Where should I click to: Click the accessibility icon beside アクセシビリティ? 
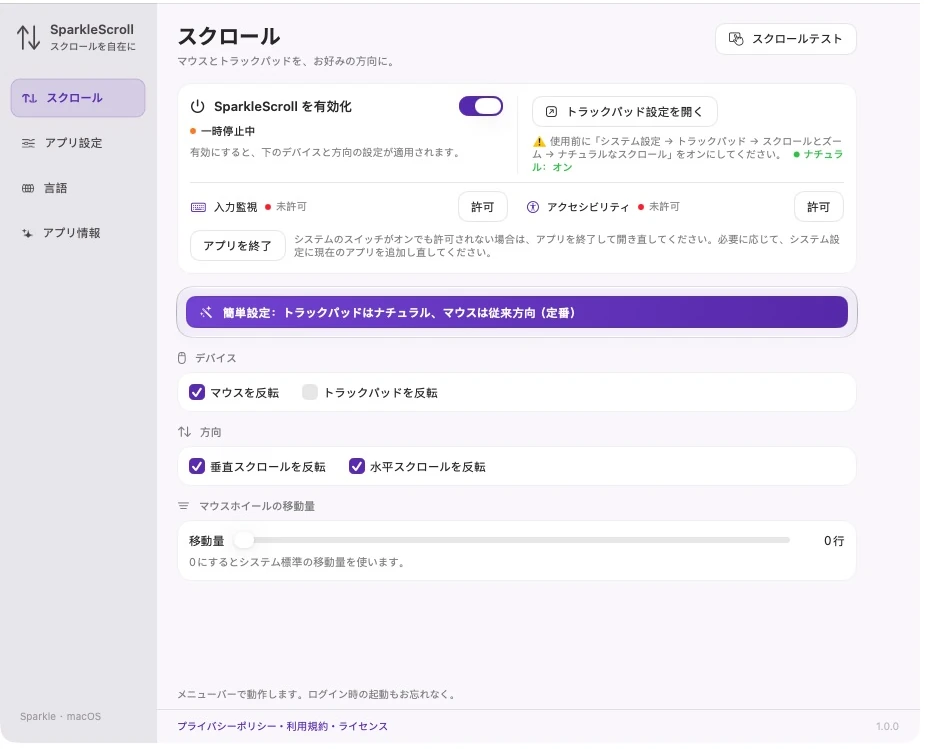click(533, 207)
